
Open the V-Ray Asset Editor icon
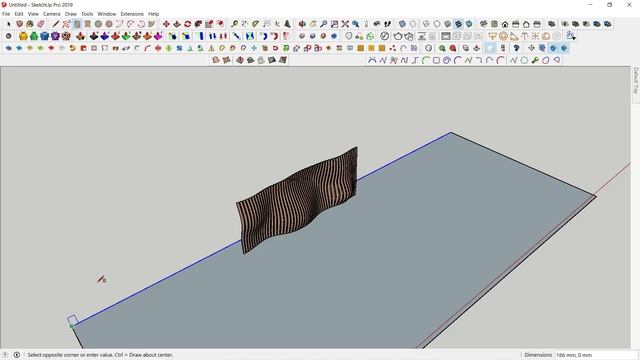pyautogui.click(x=384, y=36)
